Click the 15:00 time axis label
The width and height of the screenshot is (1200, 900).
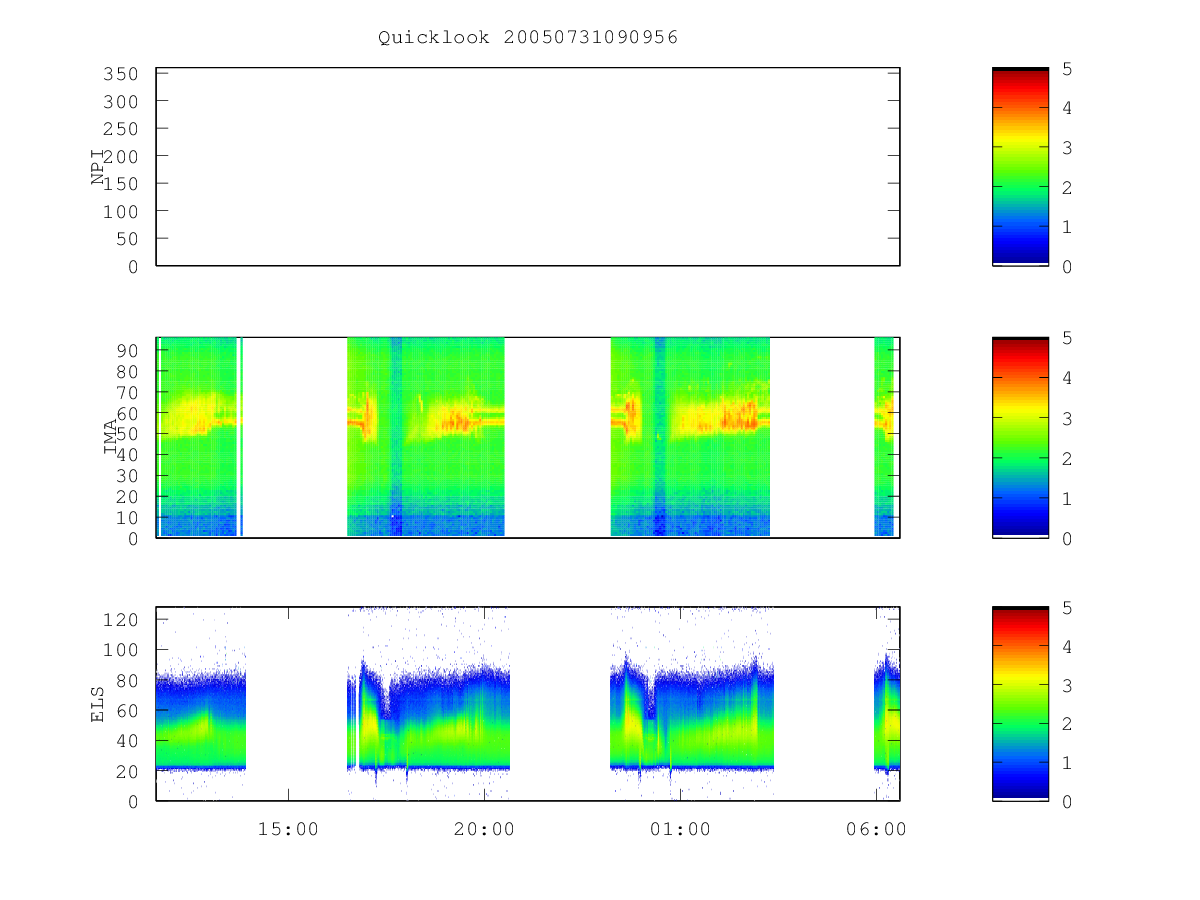288,829
